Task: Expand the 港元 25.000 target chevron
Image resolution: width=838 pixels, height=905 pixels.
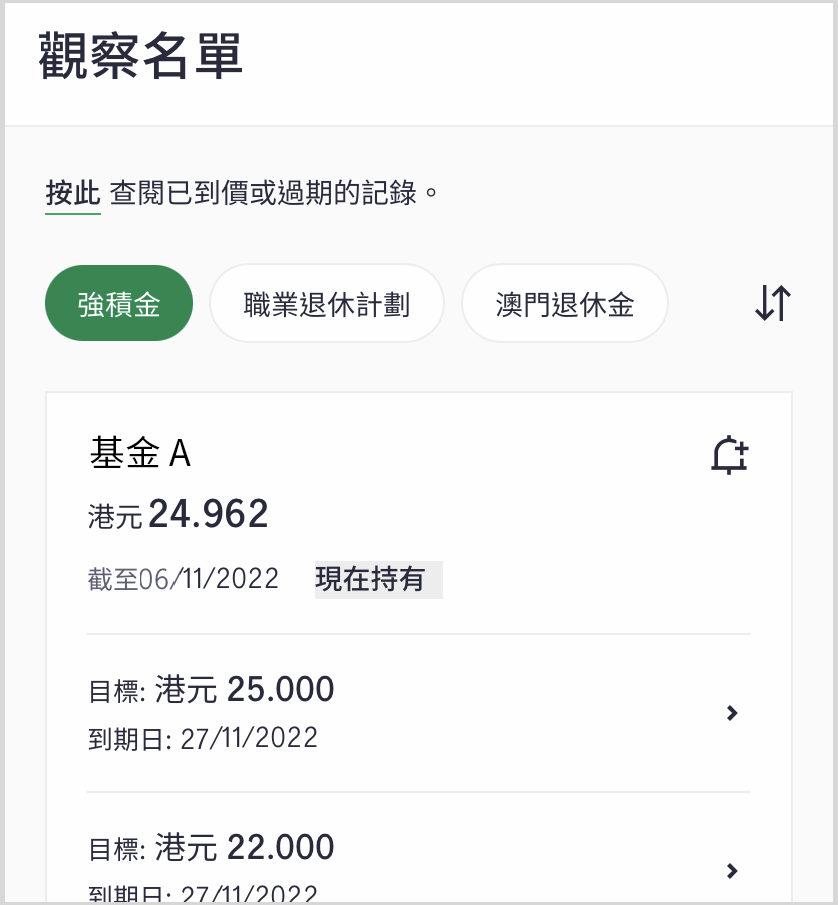Action: click(x=732, y=713)
